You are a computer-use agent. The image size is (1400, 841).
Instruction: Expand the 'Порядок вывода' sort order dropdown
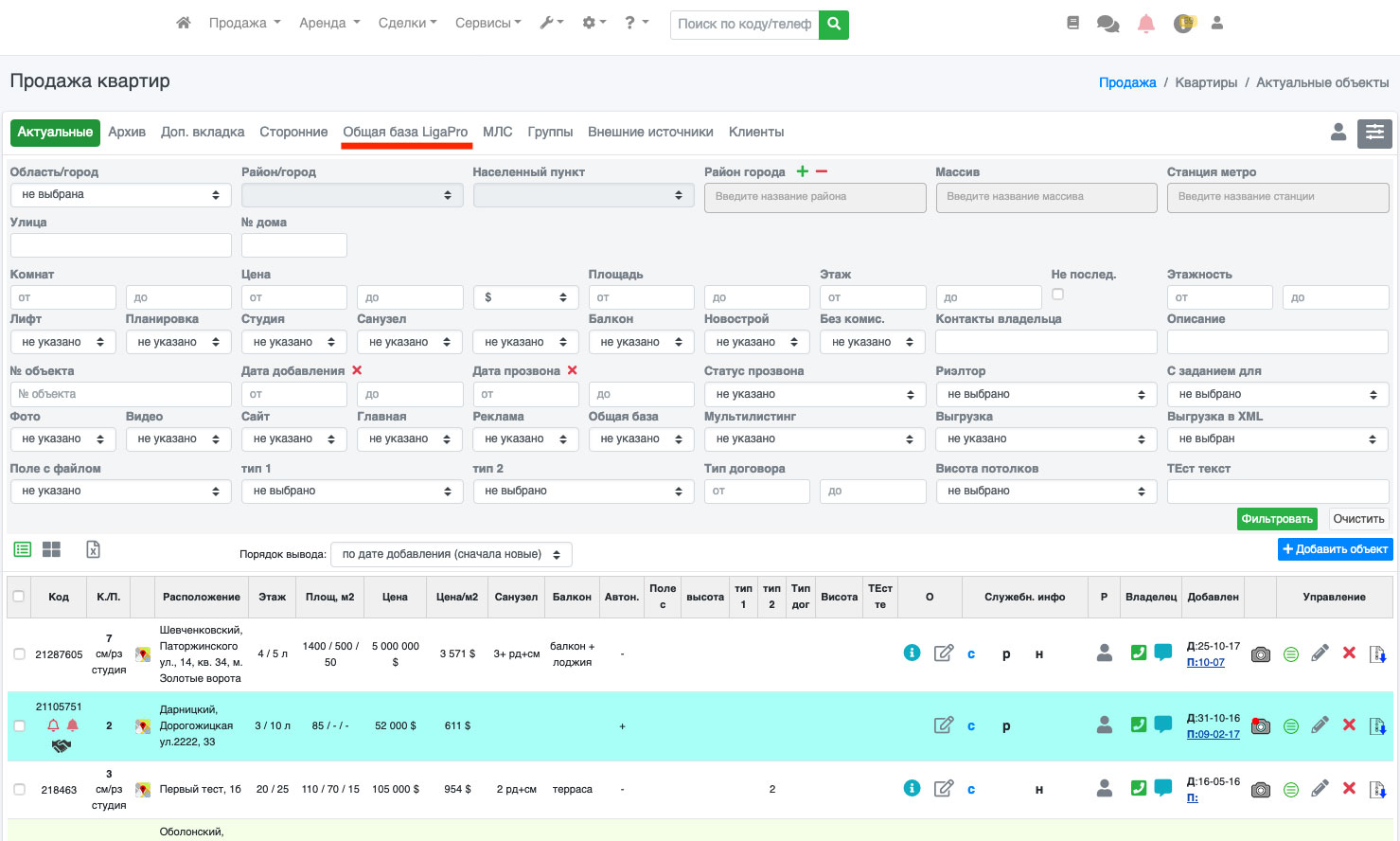point(451,554)
